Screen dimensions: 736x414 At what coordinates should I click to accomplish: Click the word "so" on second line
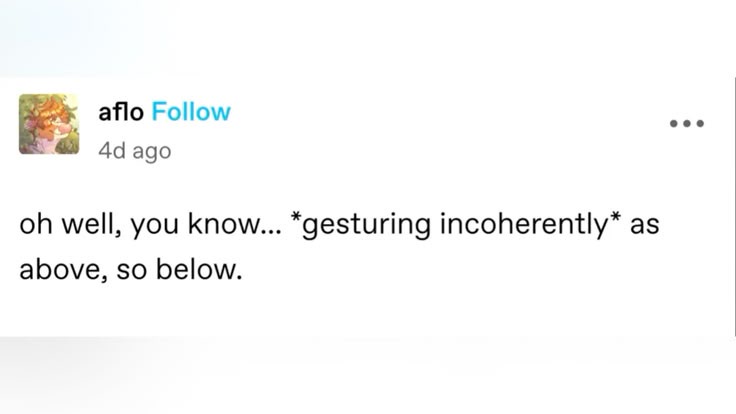[133, 271]
